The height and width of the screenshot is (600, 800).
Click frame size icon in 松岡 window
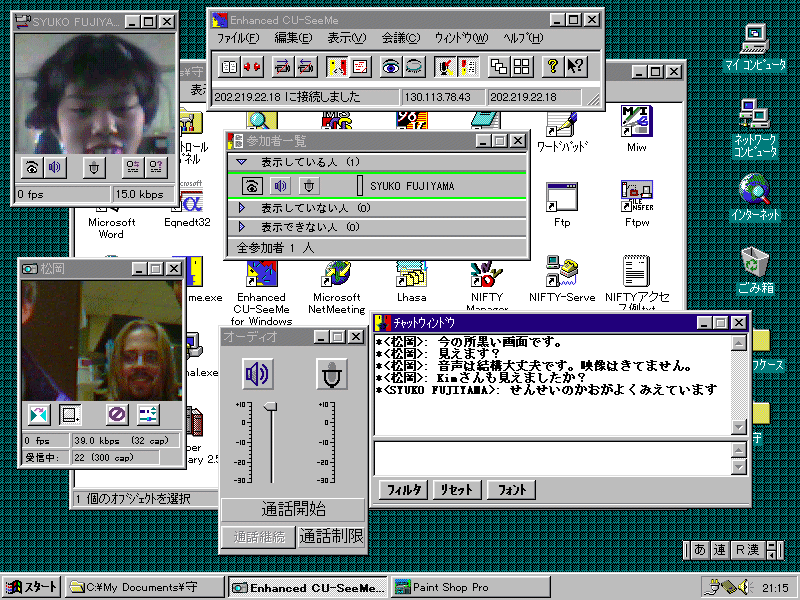click(70, 415)
